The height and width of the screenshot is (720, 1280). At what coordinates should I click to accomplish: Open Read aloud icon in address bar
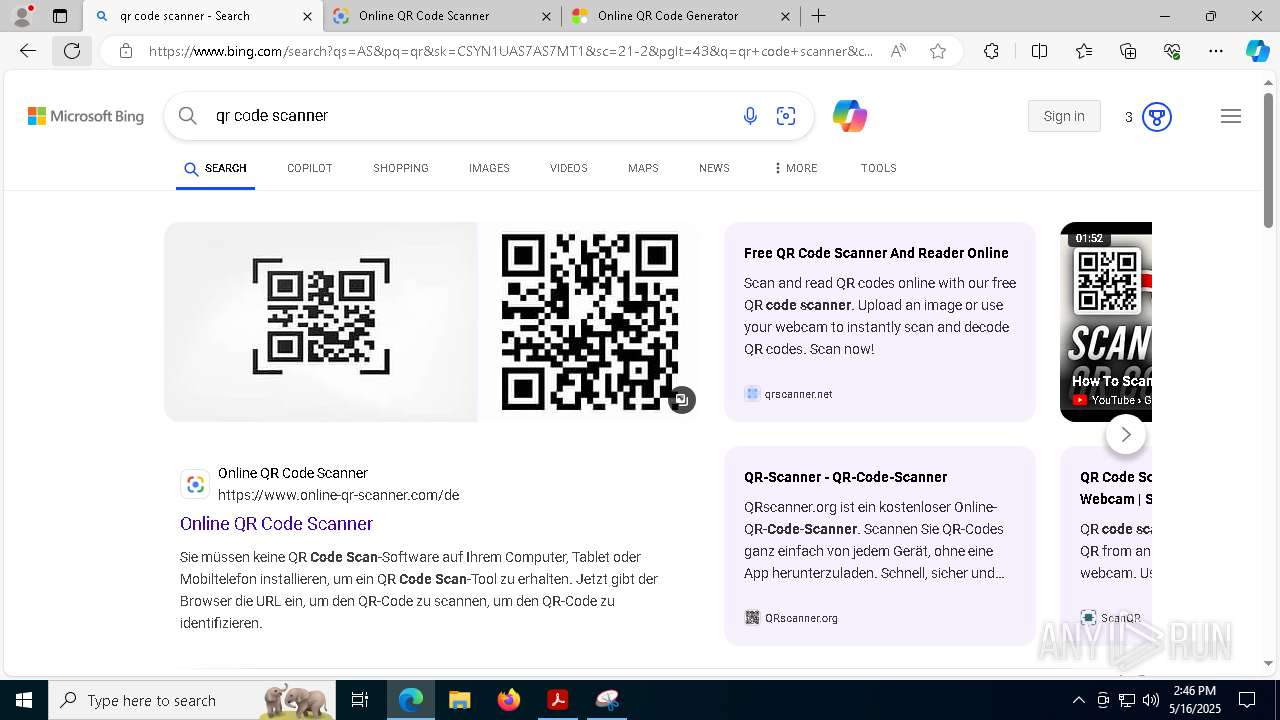click(x=898, y=51)
